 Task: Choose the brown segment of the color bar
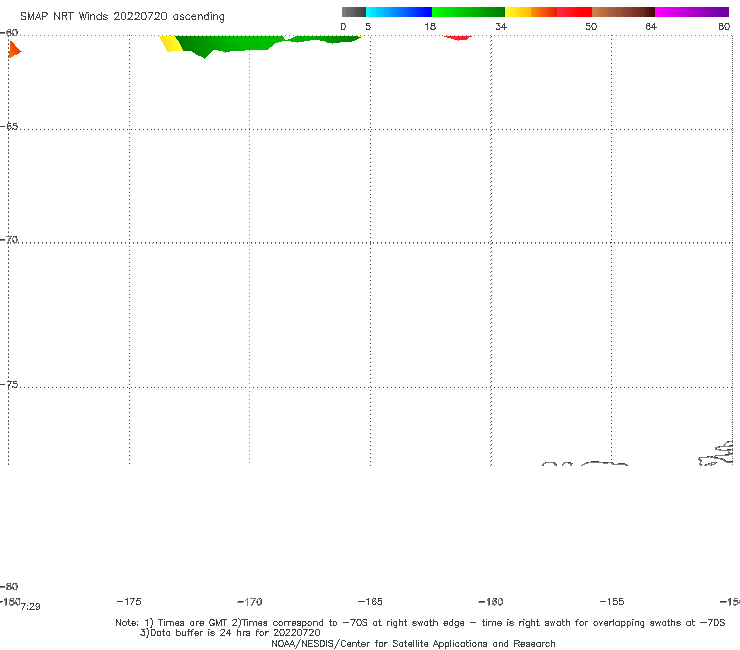click(623, 12)
